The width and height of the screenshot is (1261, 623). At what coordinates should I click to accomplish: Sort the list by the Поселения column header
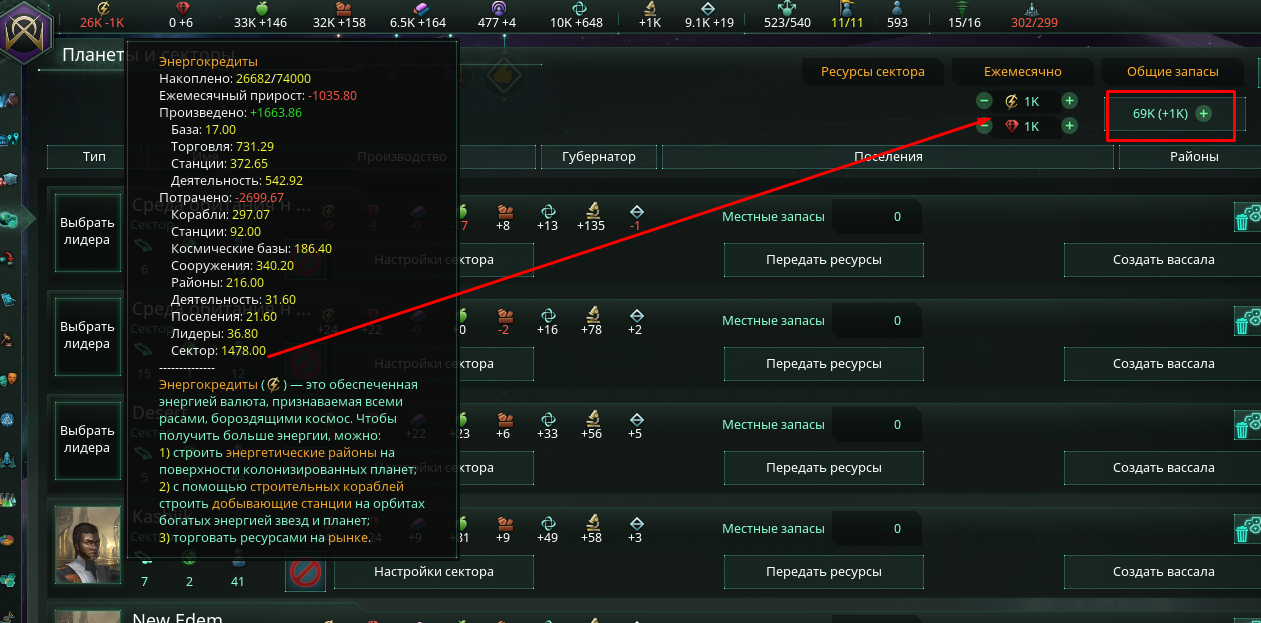coord(888,157)
